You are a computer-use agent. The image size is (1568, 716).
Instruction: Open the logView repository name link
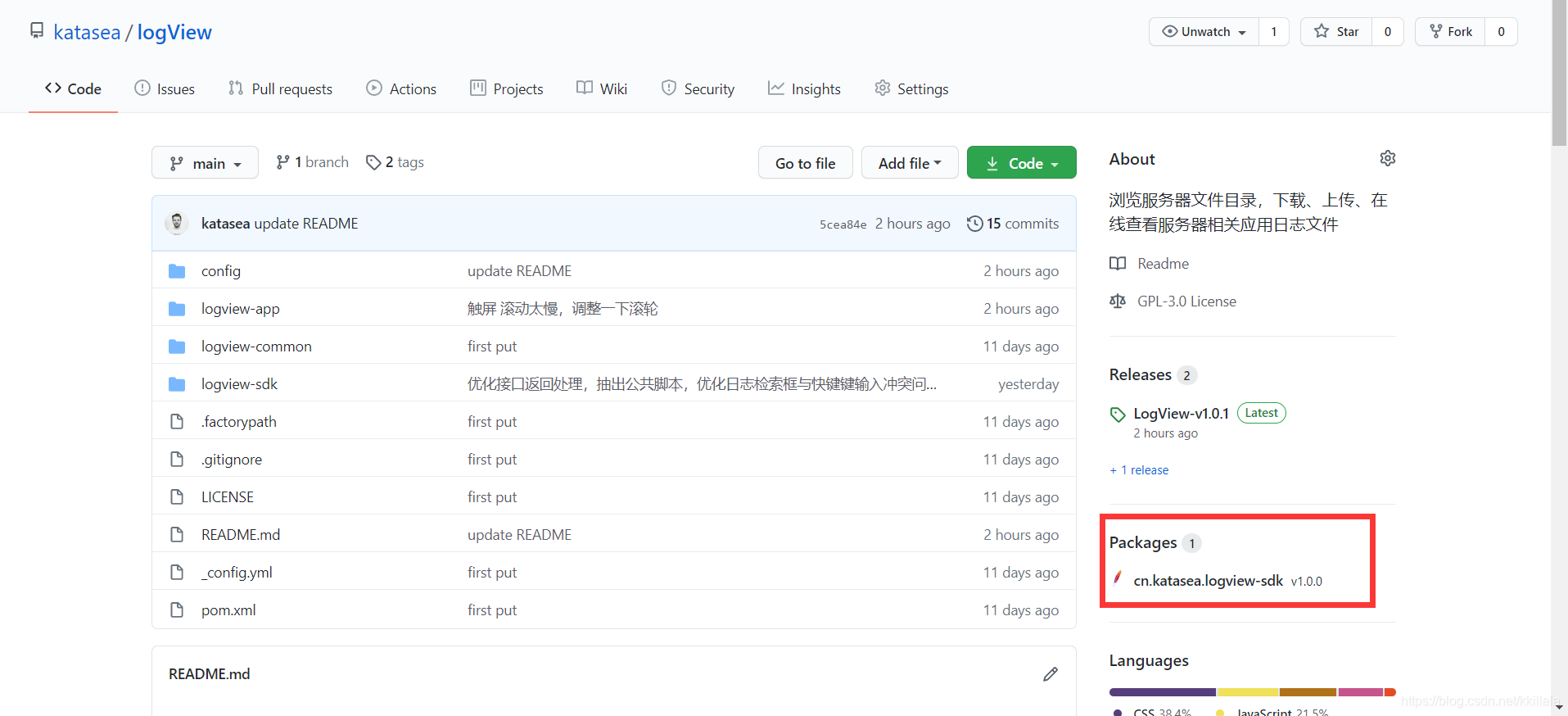point(174,32)
